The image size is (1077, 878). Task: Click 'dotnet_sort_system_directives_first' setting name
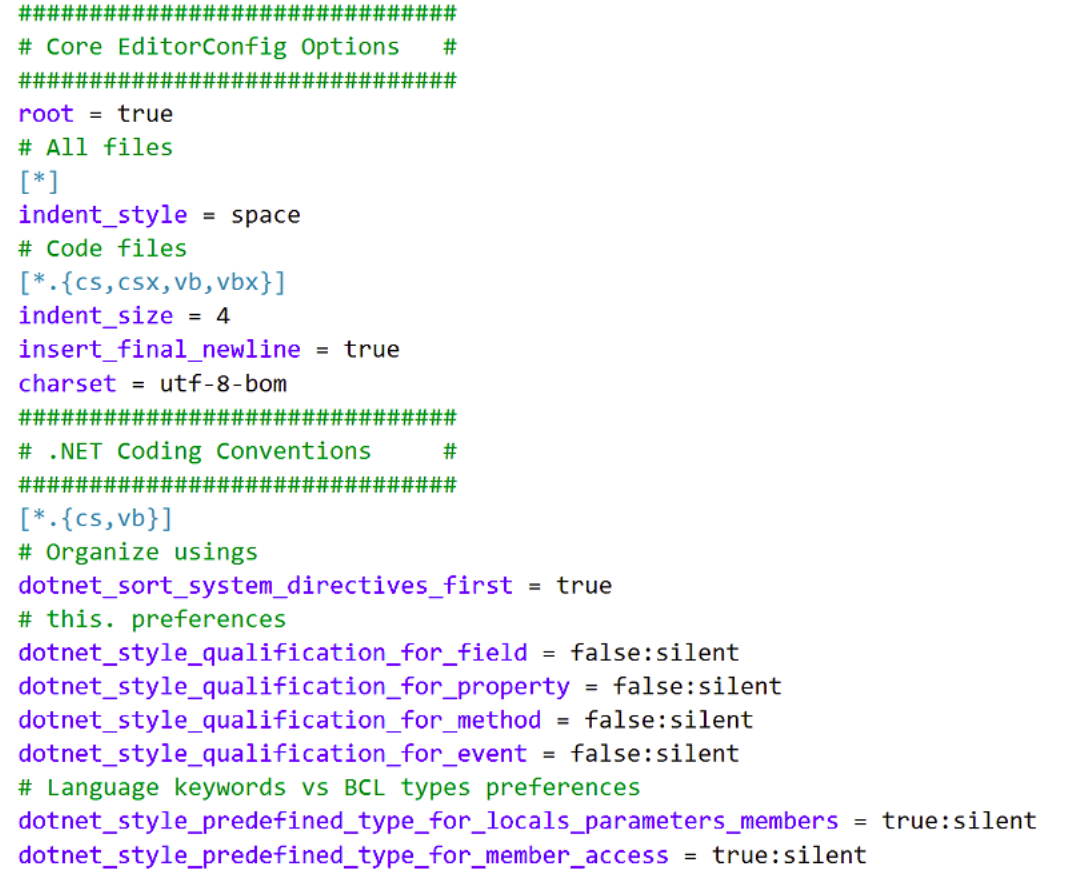(265, 586)
